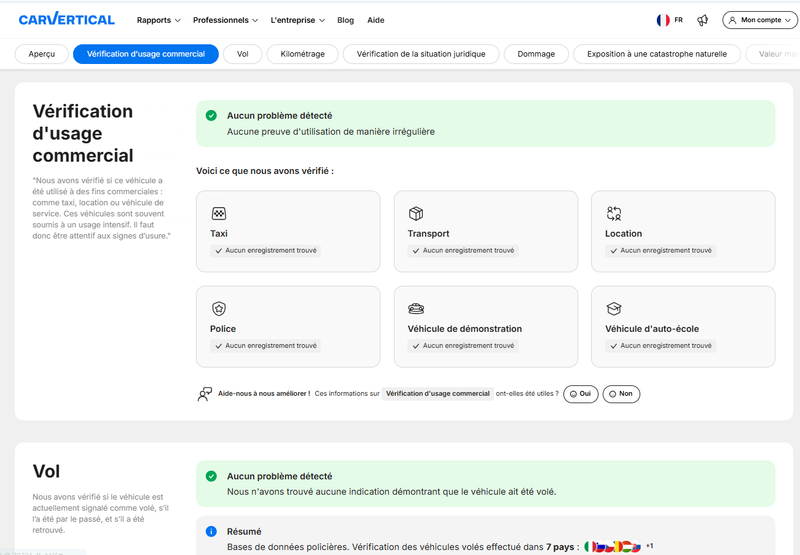Click the Taxi check icon
Screen dimensions: 800x555
(219, 213)
